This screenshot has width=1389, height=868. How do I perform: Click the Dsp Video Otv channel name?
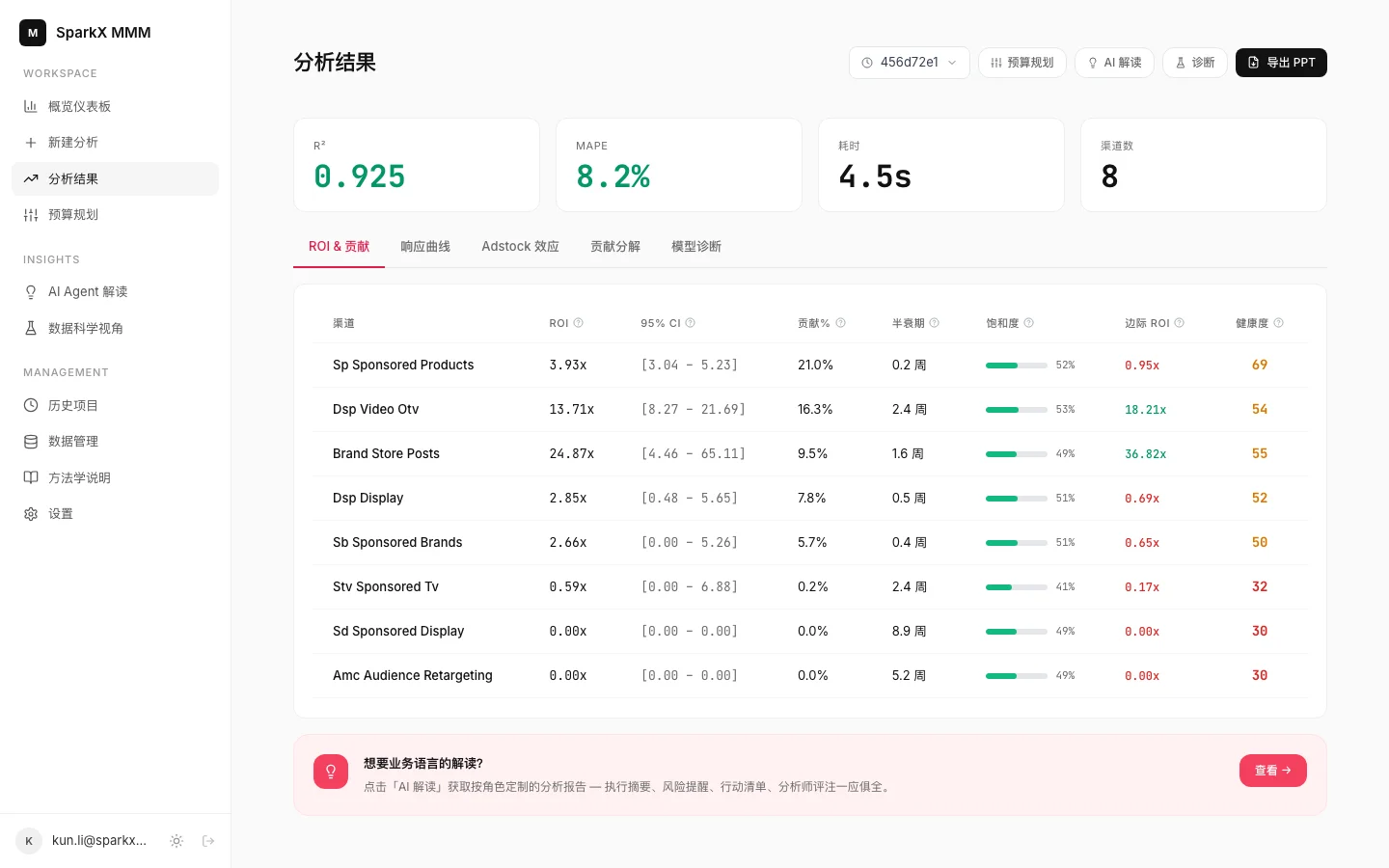tap(376, 410)
